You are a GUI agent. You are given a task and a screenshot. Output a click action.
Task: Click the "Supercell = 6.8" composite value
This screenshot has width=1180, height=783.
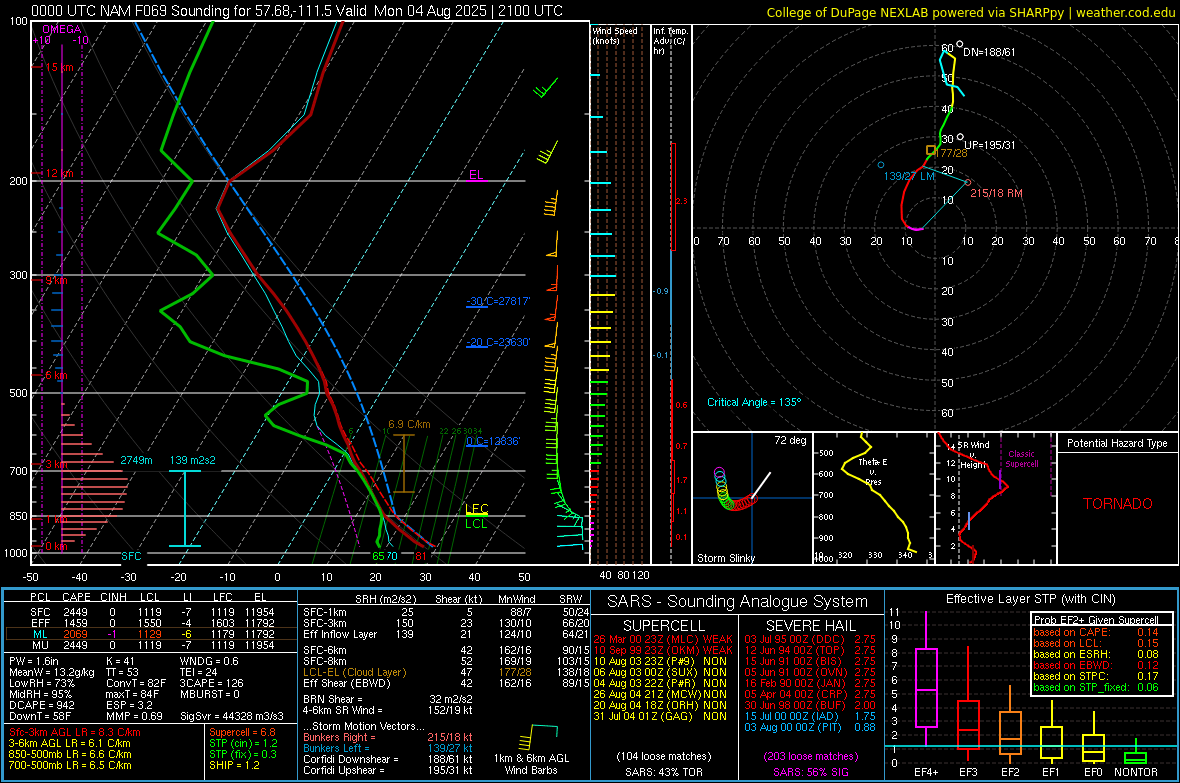242,733
